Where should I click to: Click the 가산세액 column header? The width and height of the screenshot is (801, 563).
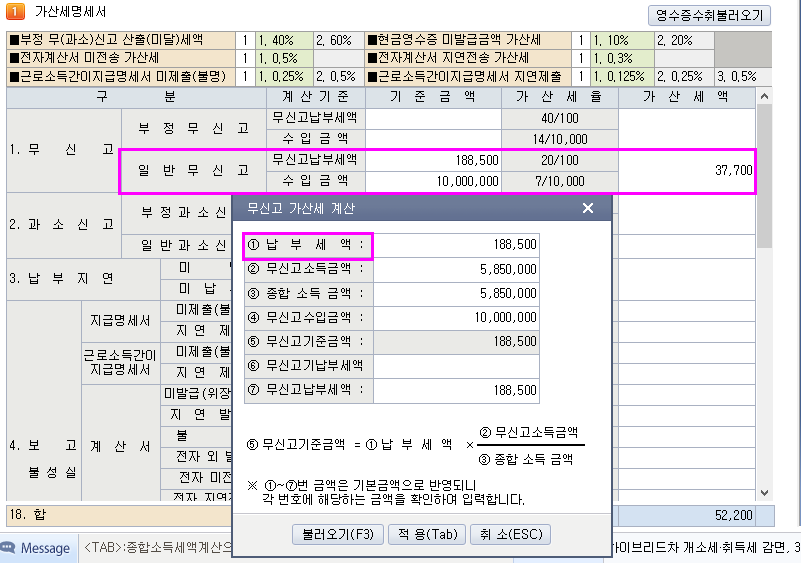click(x=687, y=97)
